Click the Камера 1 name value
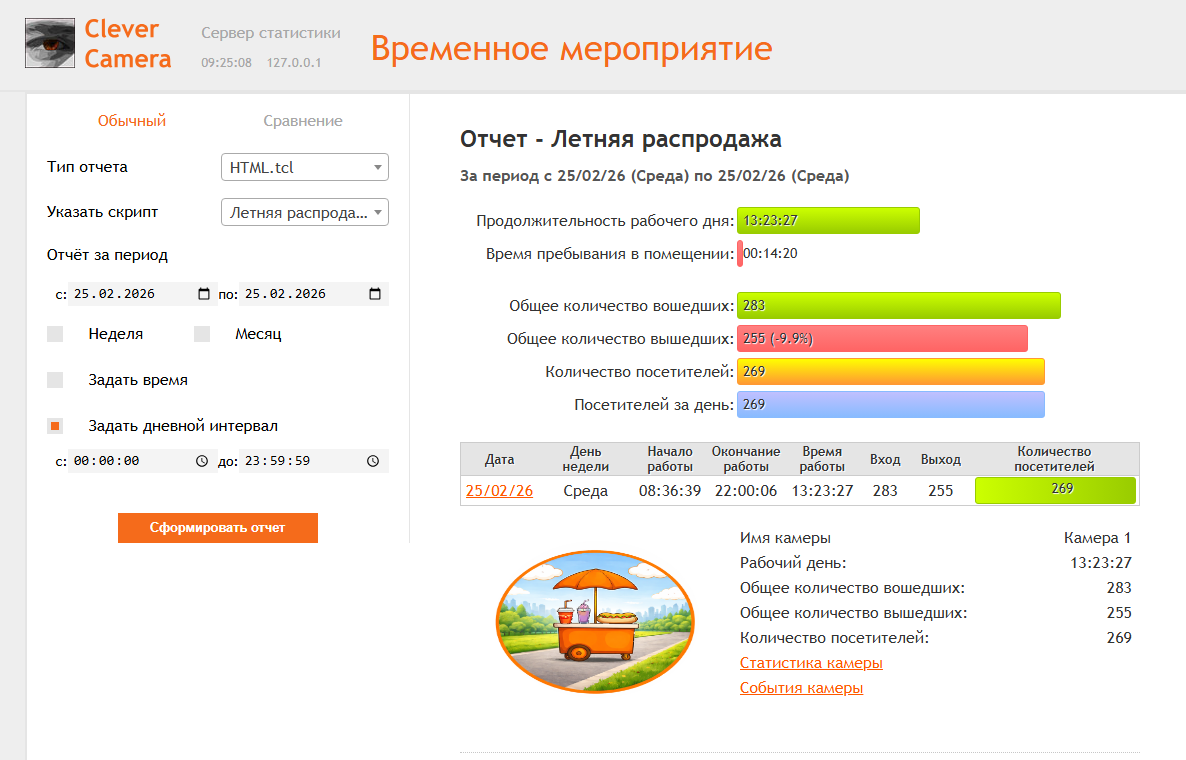Image resolution: width=1186 pixels, height=760 pixels. [x=1097, y=538]
